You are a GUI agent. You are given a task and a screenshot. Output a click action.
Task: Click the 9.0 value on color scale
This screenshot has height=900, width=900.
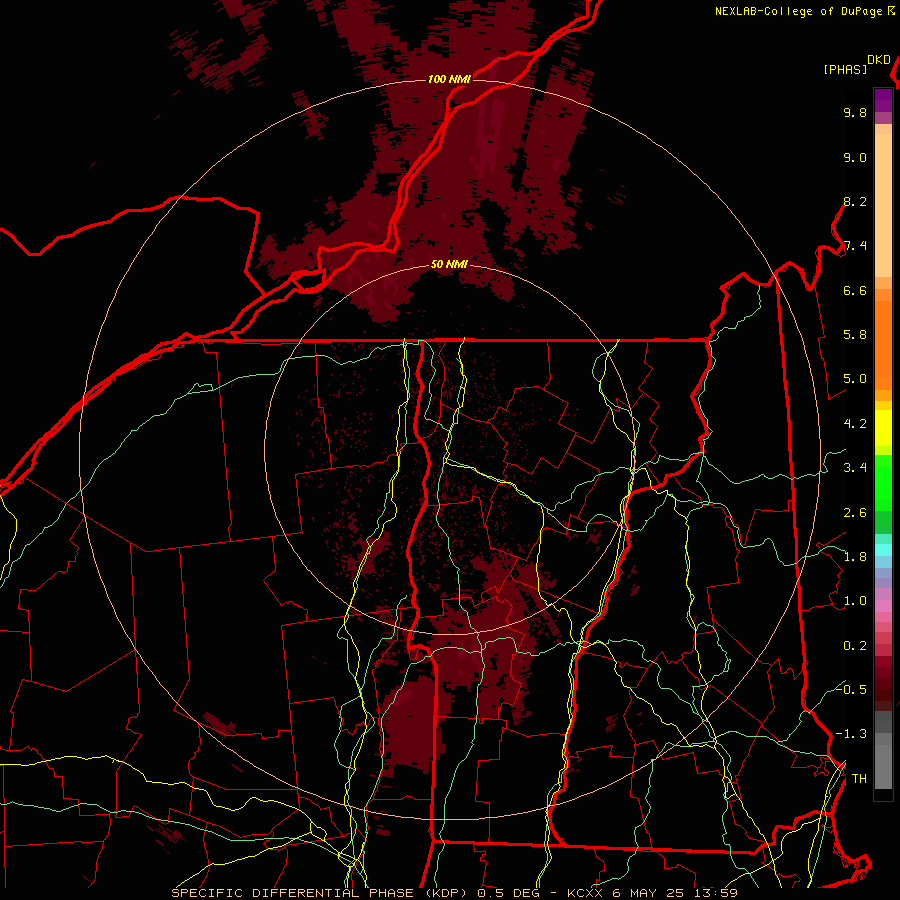(x=855, y=157)
